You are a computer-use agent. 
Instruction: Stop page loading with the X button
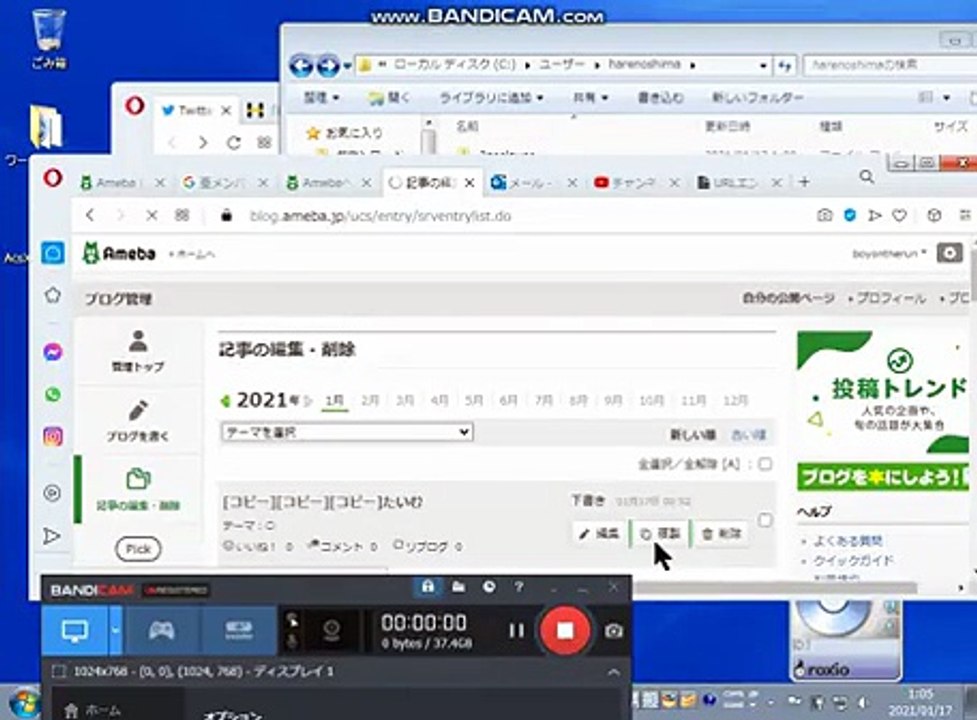pyautogui.click(x=151, y=216)
